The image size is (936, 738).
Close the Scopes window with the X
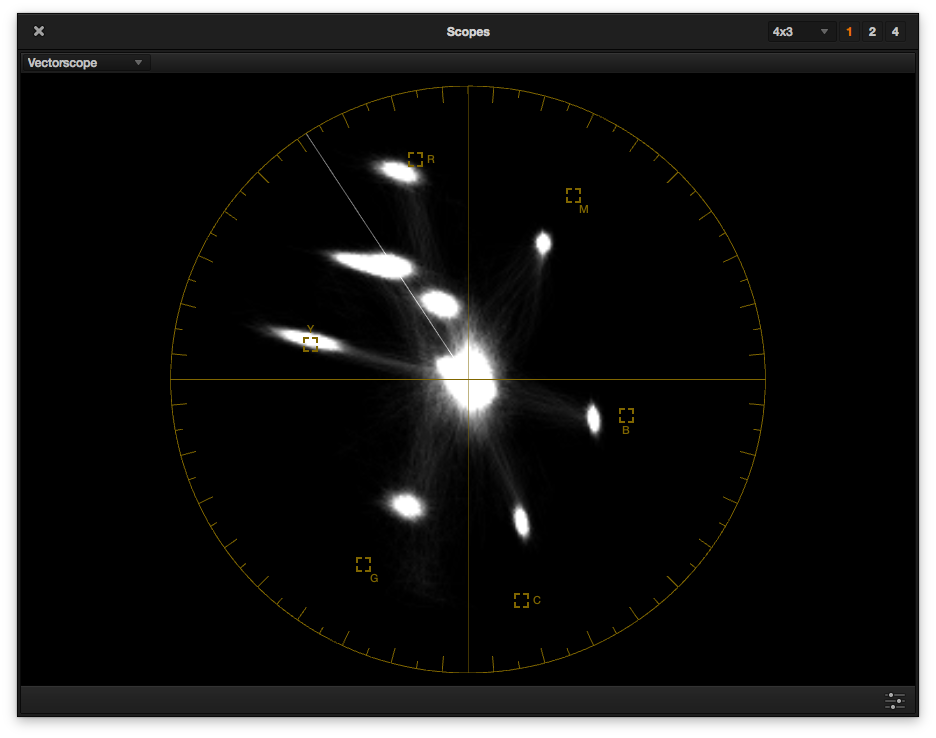coord(39,31)
